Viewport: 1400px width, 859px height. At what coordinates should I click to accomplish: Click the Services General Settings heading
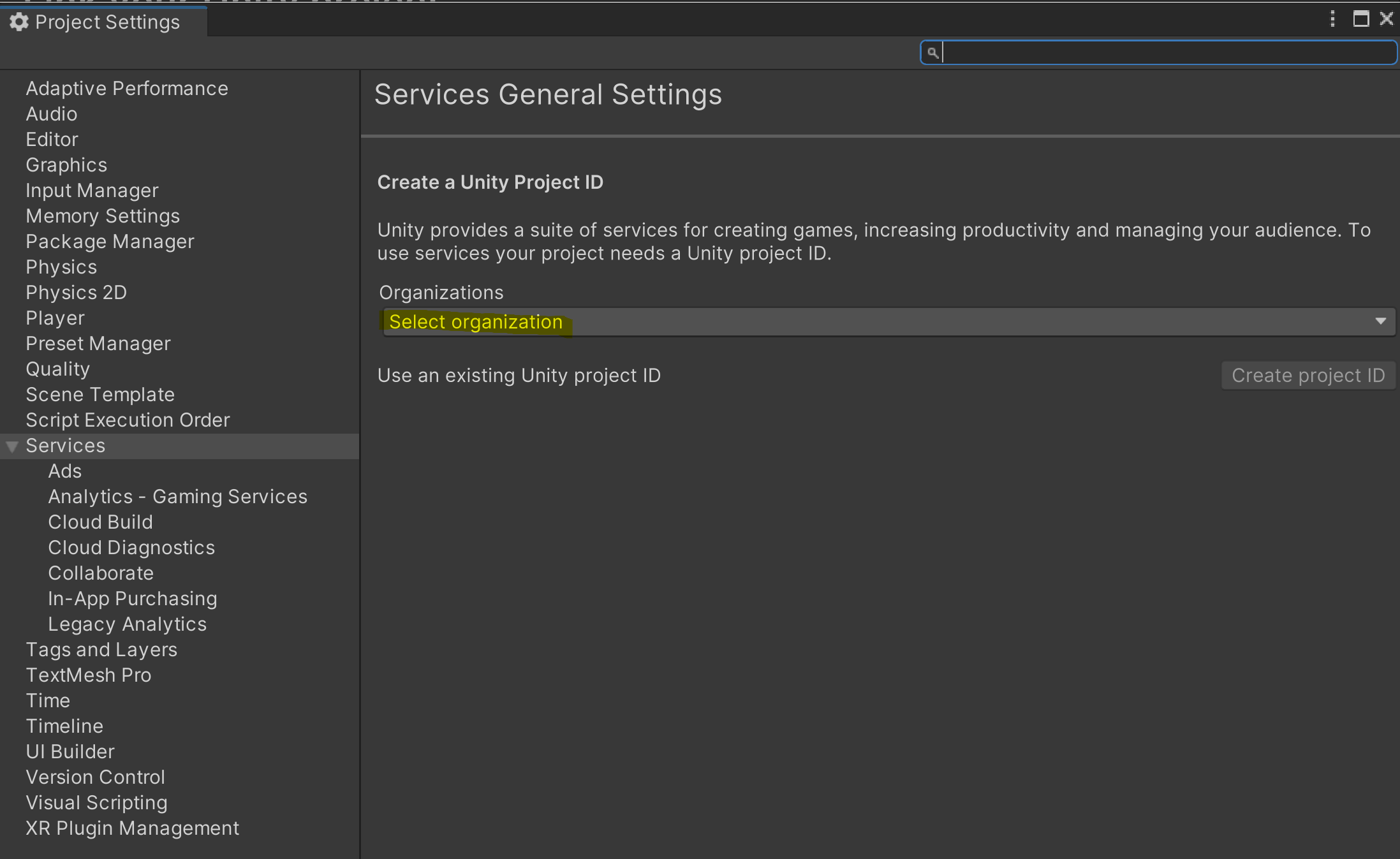tap(548, 95)
